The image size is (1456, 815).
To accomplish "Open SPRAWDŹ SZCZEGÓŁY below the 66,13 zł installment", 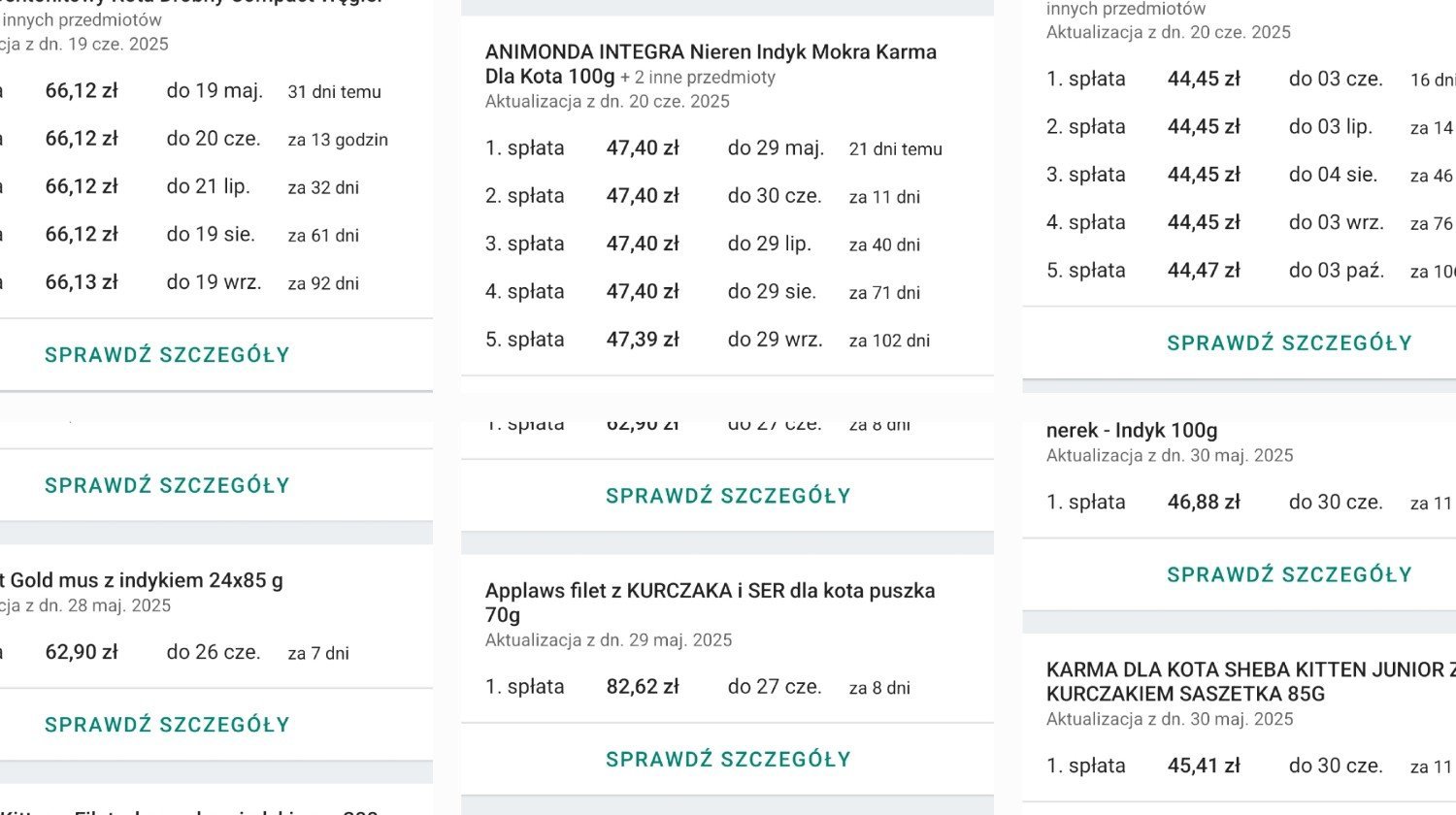I will point(167,355).
